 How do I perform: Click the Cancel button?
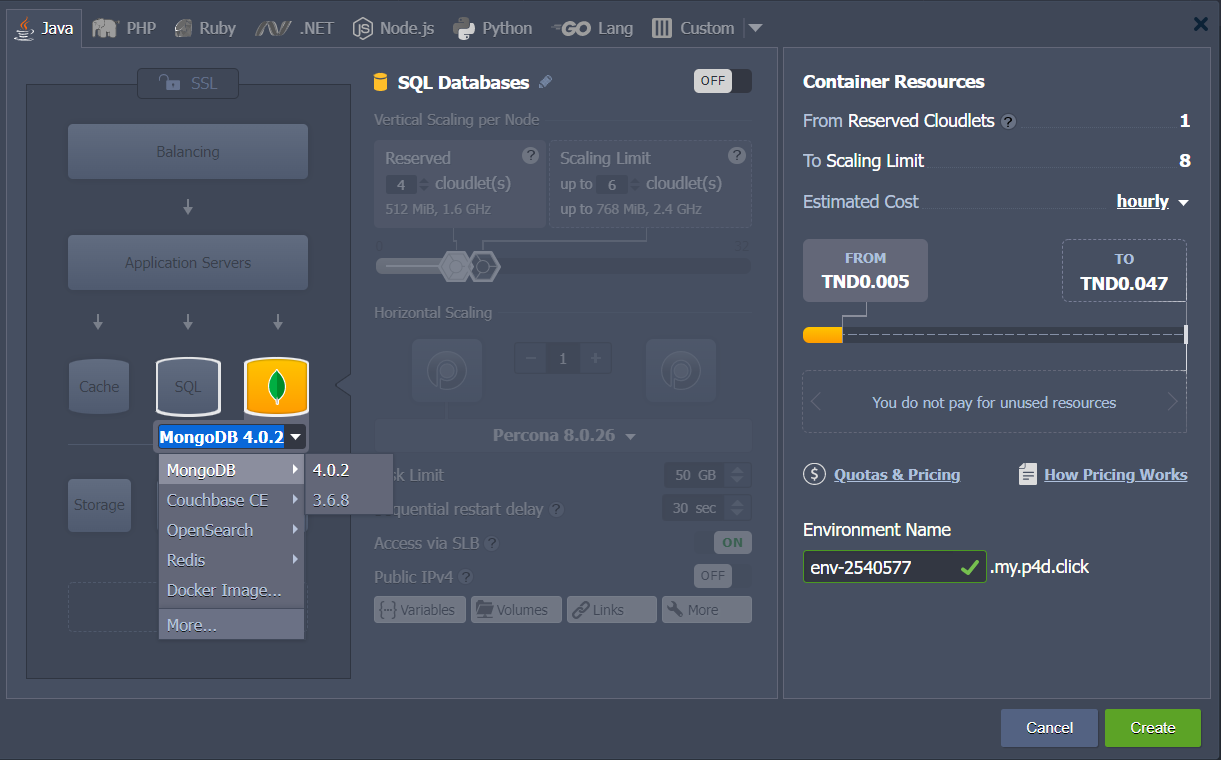tap(1049, 728)
